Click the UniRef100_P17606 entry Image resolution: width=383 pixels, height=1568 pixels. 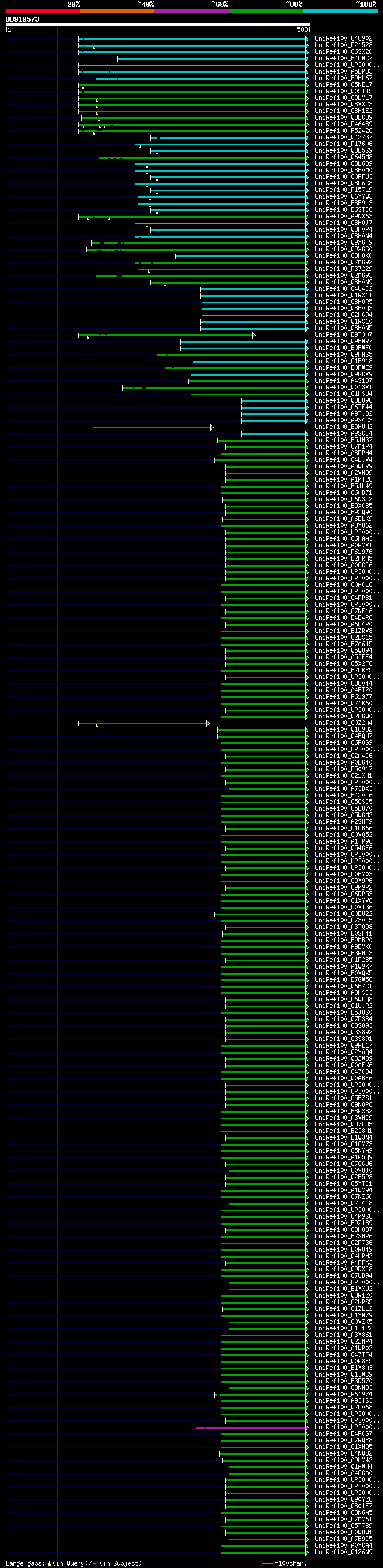(x=344, y=144)
